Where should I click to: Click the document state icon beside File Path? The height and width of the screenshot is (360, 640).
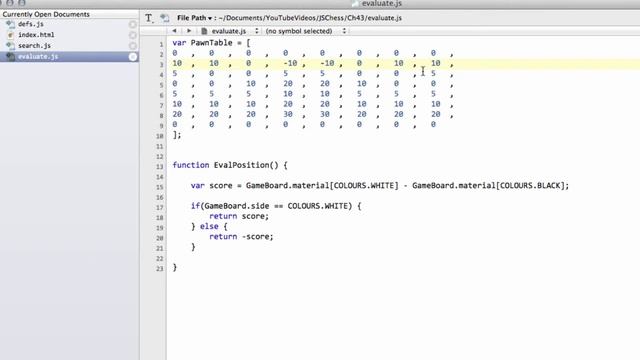pyautogui.click(x=164, y=18)
